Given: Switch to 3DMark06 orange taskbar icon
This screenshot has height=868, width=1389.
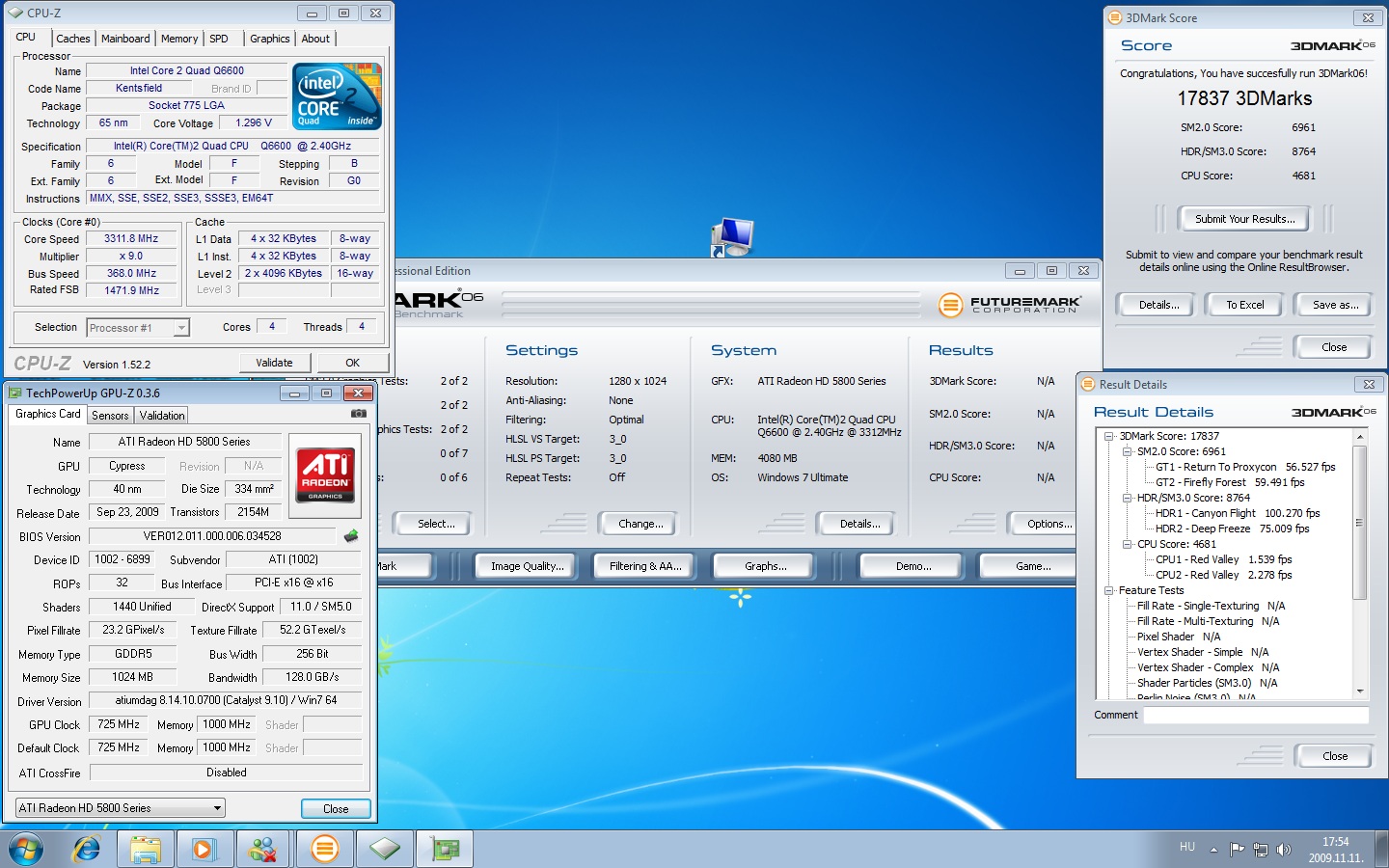Looking at the screenshot, I should point(325,849).
